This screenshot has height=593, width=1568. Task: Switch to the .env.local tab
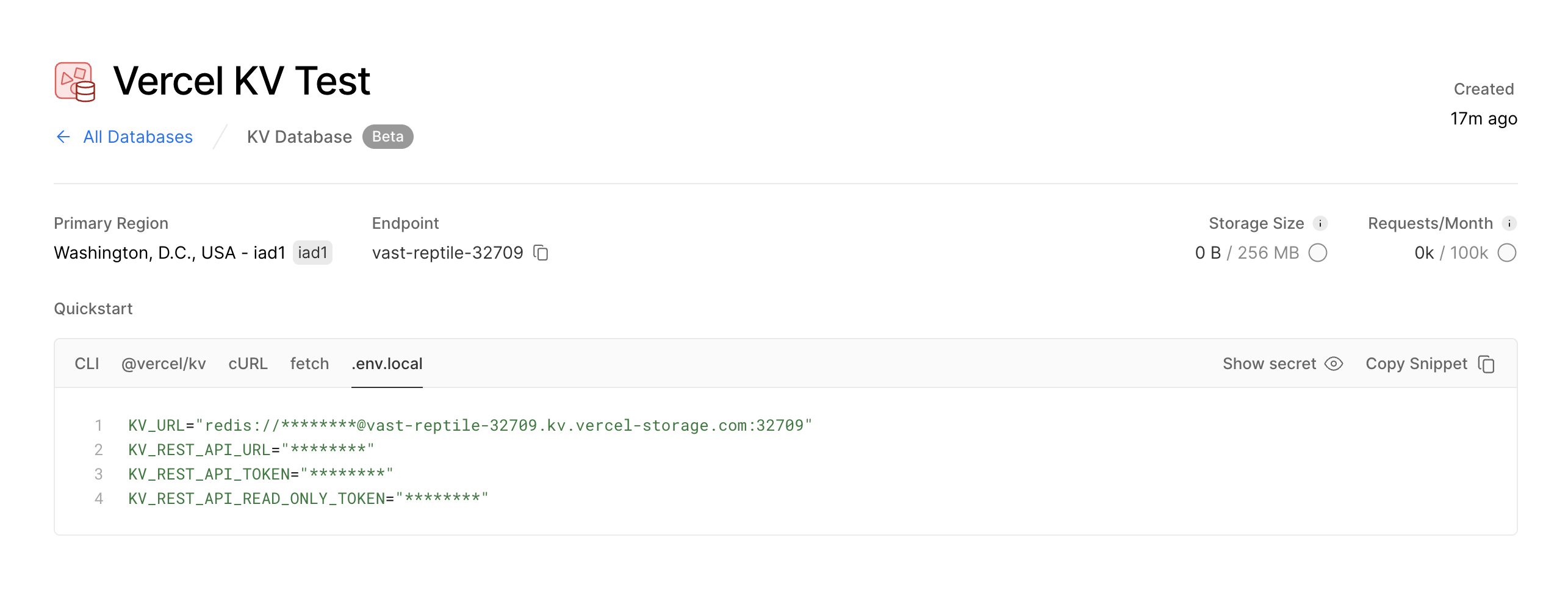coord(387,363)
